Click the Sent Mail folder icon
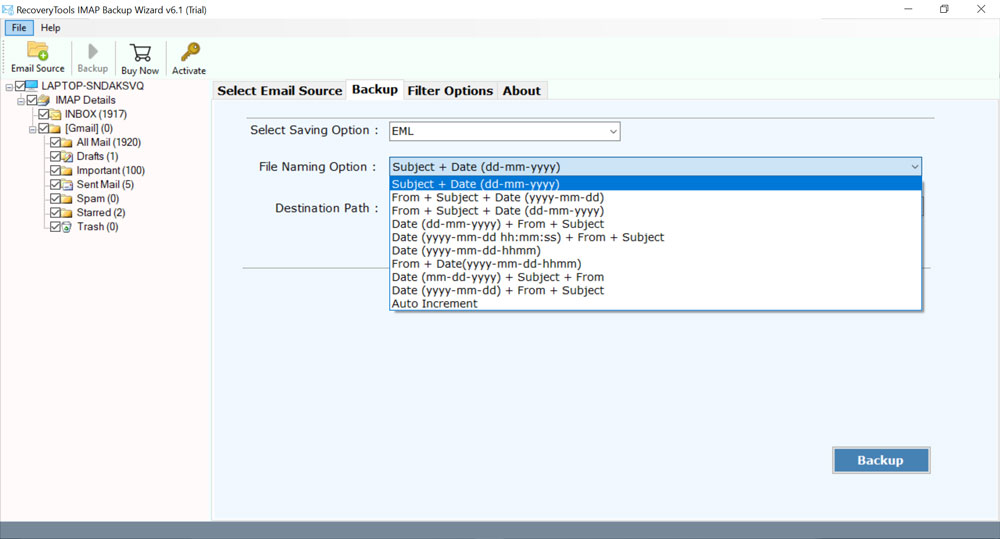The height and width of the screenshot is (539, 1000). click(x=67, y=184)
